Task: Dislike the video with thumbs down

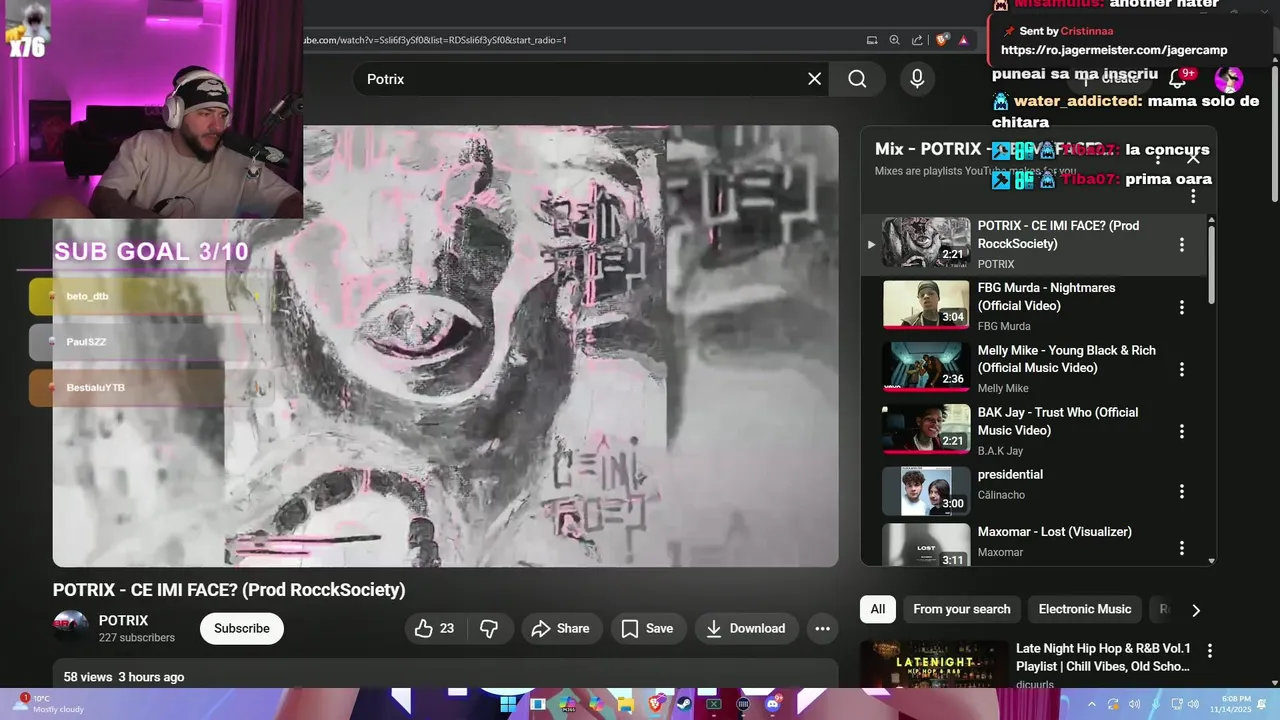Action: point(490,628)
